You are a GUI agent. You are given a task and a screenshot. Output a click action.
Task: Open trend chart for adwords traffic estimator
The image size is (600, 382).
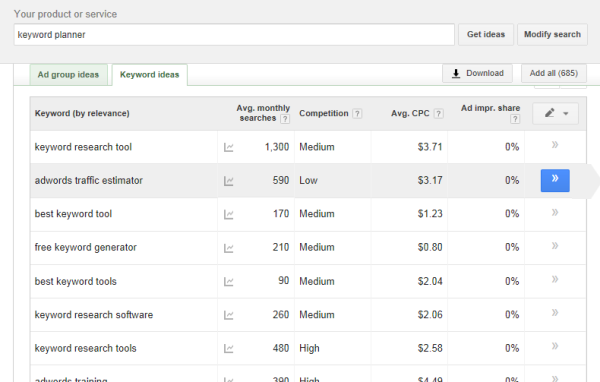(228, 181)
